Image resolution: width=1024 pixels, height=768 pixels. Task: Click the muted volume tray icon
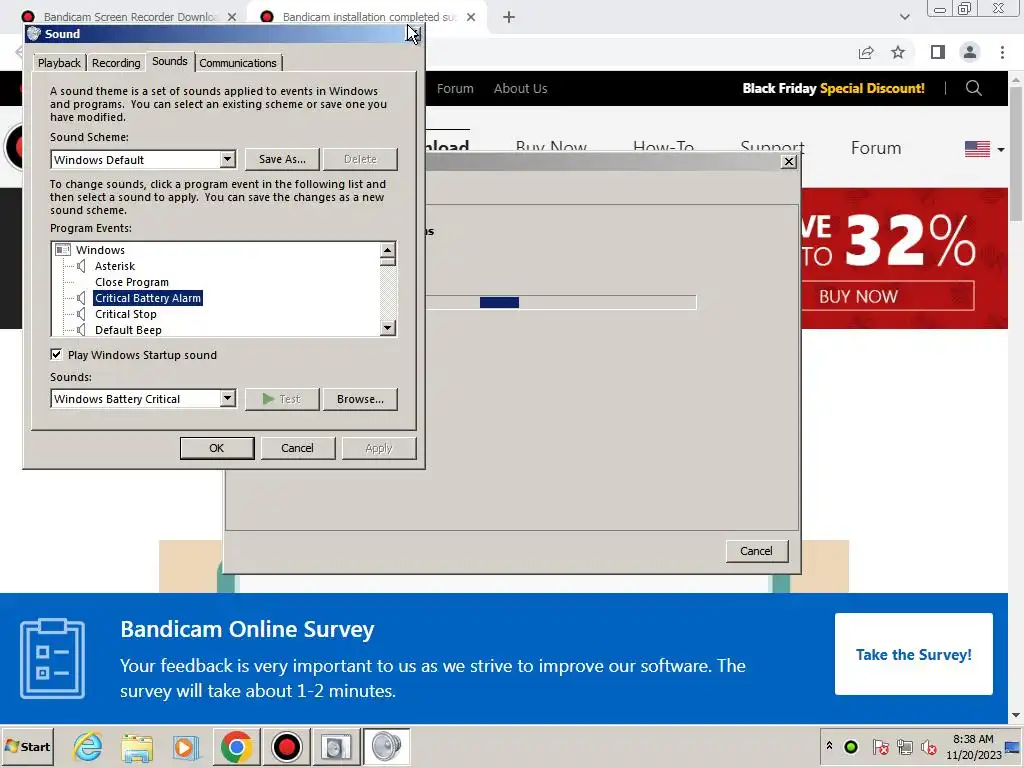[929, 746]
